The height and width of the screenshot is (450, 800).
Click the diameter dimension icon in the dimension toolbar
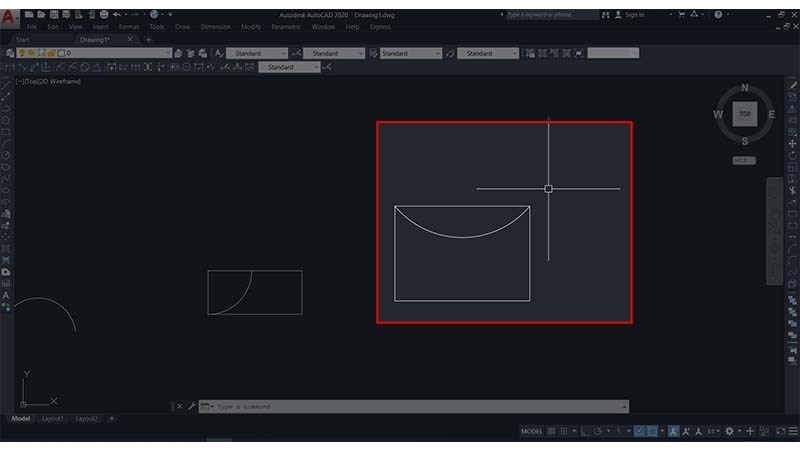(x=85, y=67)
